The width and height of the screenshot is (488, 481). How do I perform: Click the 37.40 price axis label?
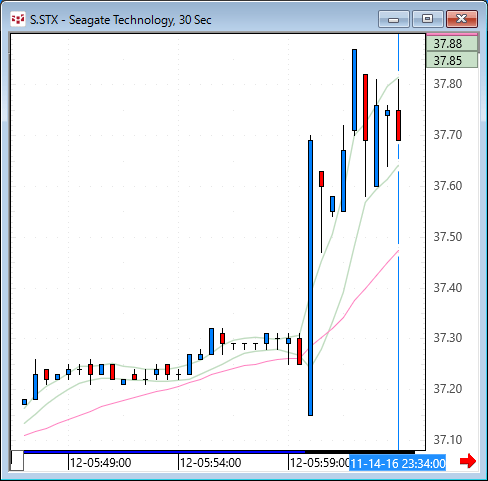(448, 287)
